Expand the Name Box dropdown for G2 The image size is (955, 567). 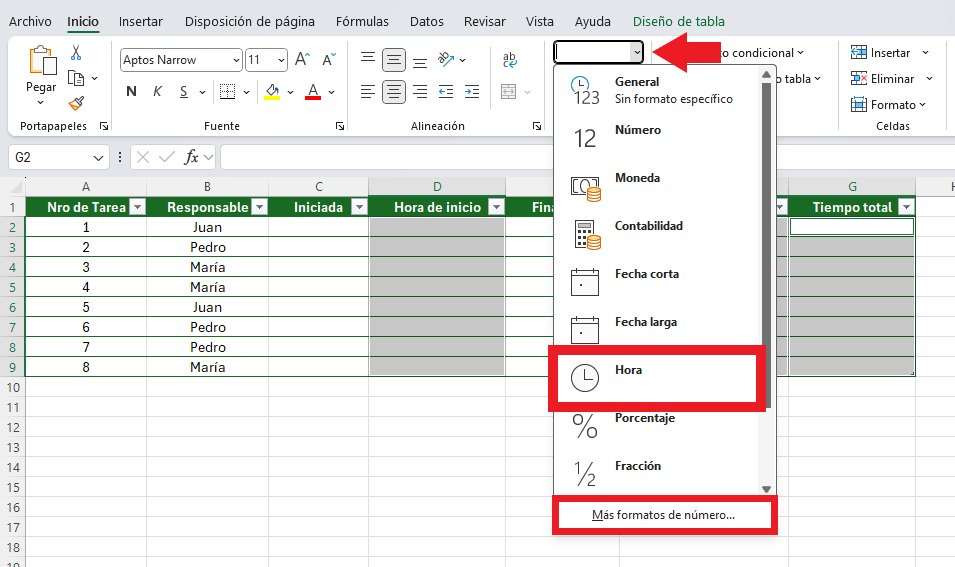(98, 158)
